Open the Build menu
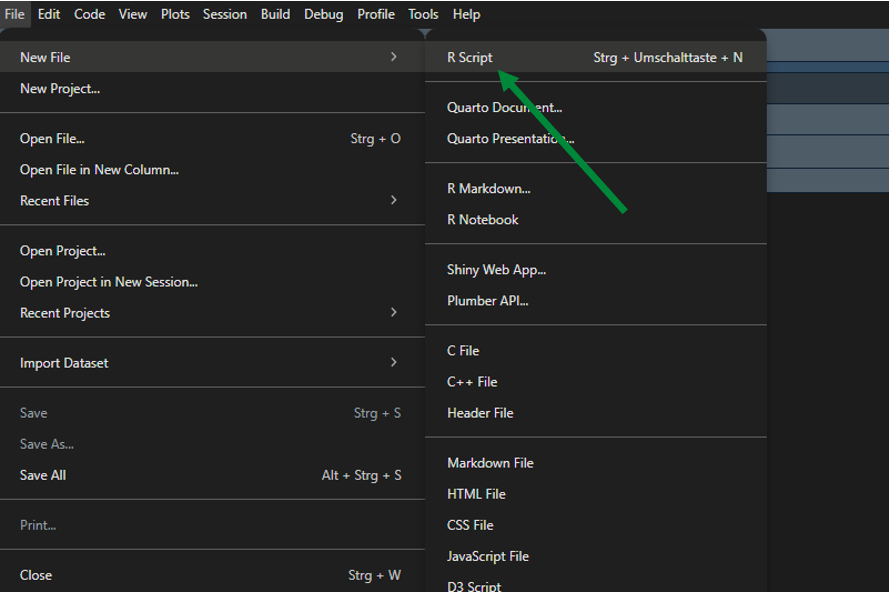The width and height of the screenshot is (889, 592). (x=276, y=14)
